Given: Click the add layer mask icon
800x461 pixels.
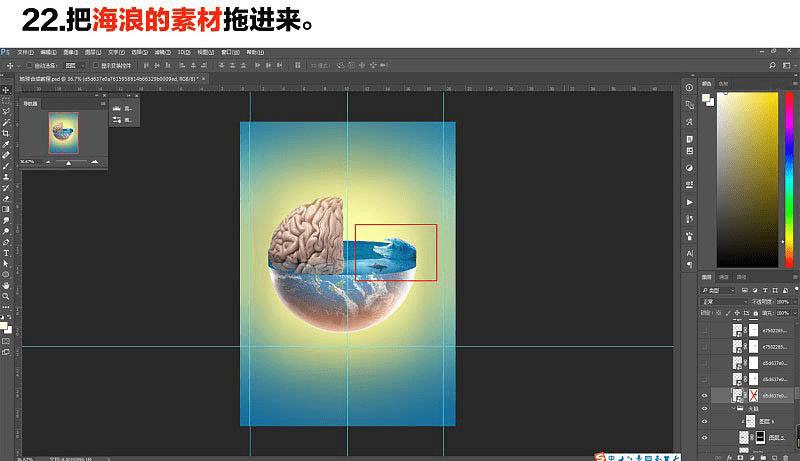Looking at the screenshot, I should (x=740, y=458).
